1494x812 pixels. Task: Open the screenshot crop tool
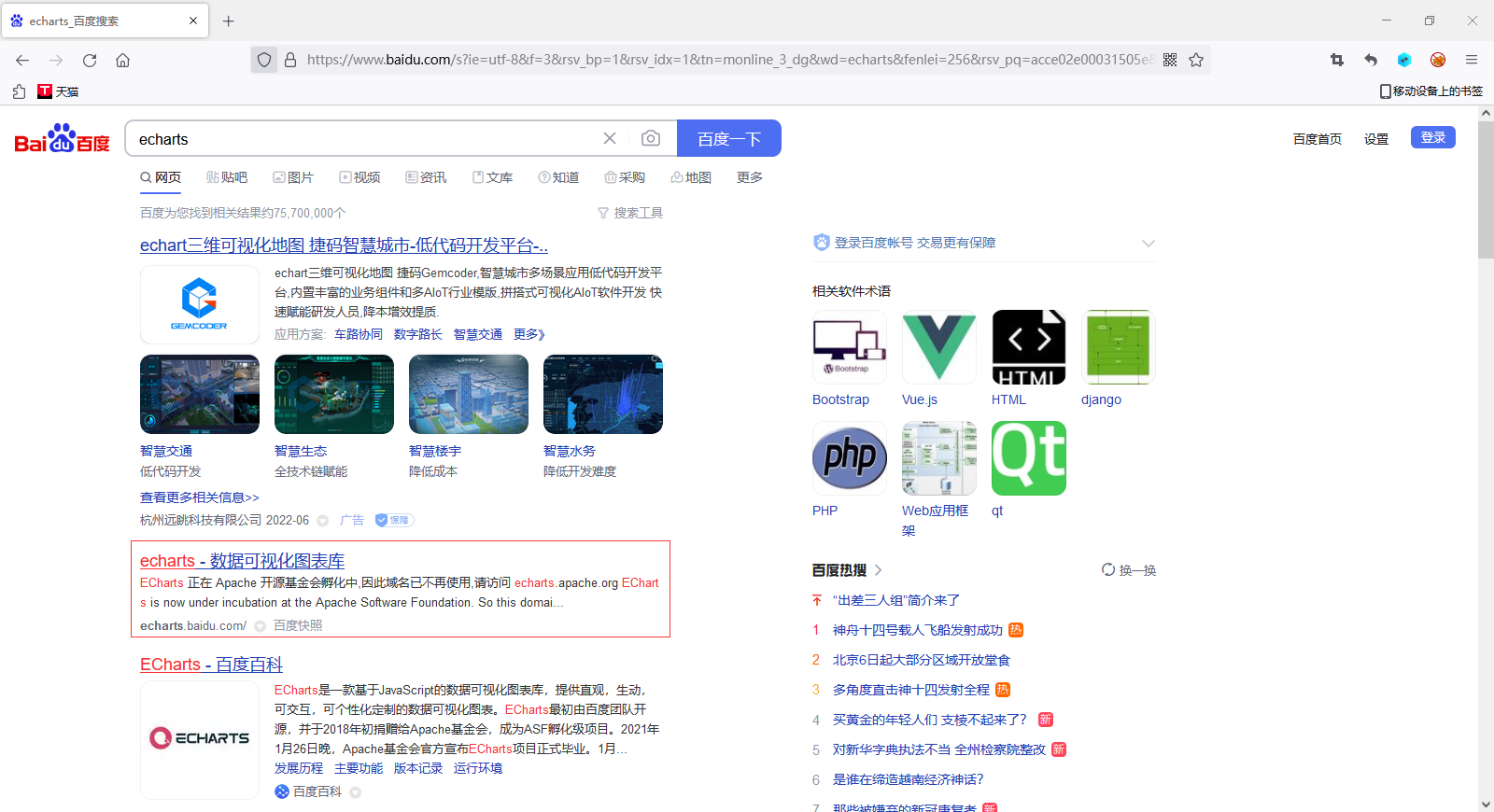pos(1337,60)
